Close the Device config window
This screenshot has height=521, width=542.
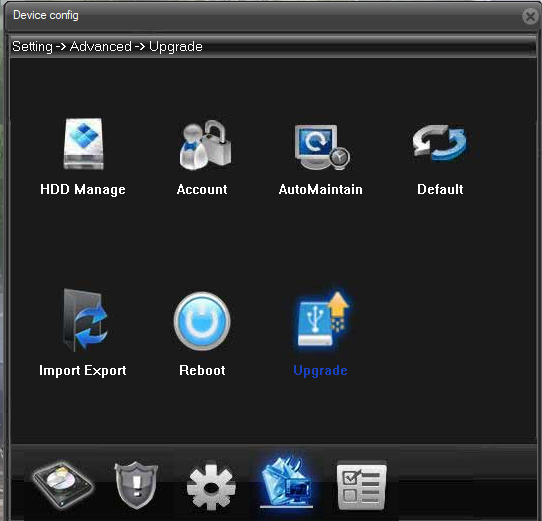(530, 16)
